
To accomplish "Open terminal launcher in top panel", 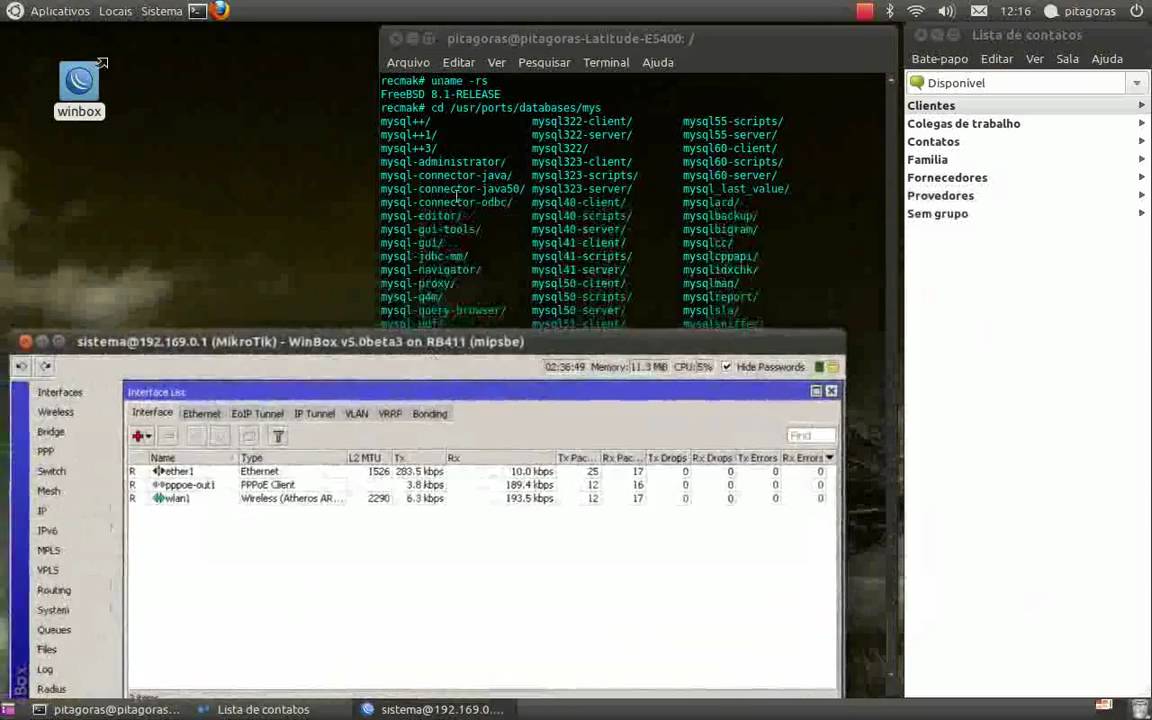I will tap(197, 11).
